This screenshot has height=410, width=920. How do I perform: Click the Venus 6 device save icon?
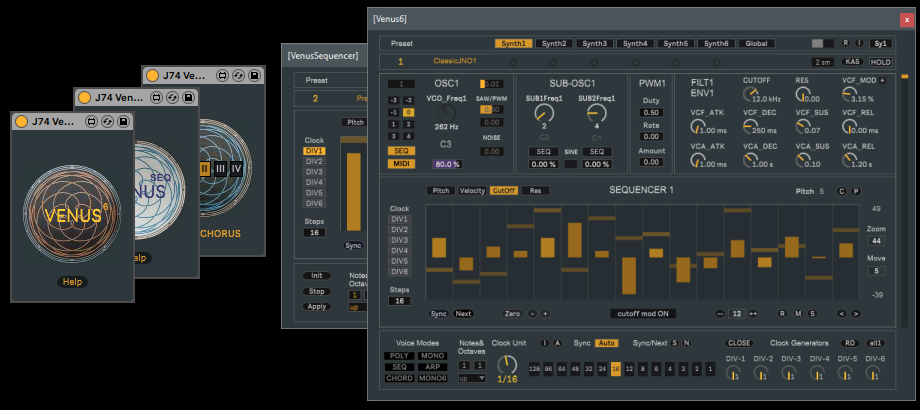click(x=122, y=121)
